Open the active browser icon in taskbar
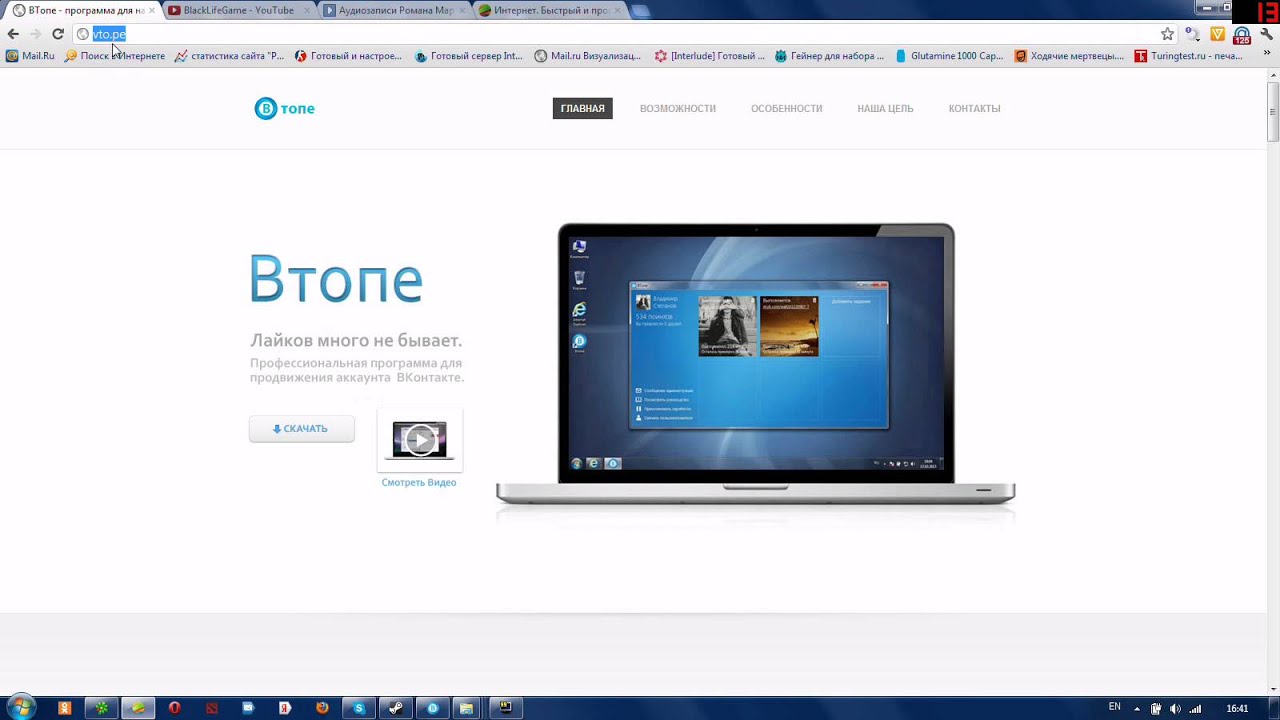Screen dimensions: 1280x720 coord(138,708)
